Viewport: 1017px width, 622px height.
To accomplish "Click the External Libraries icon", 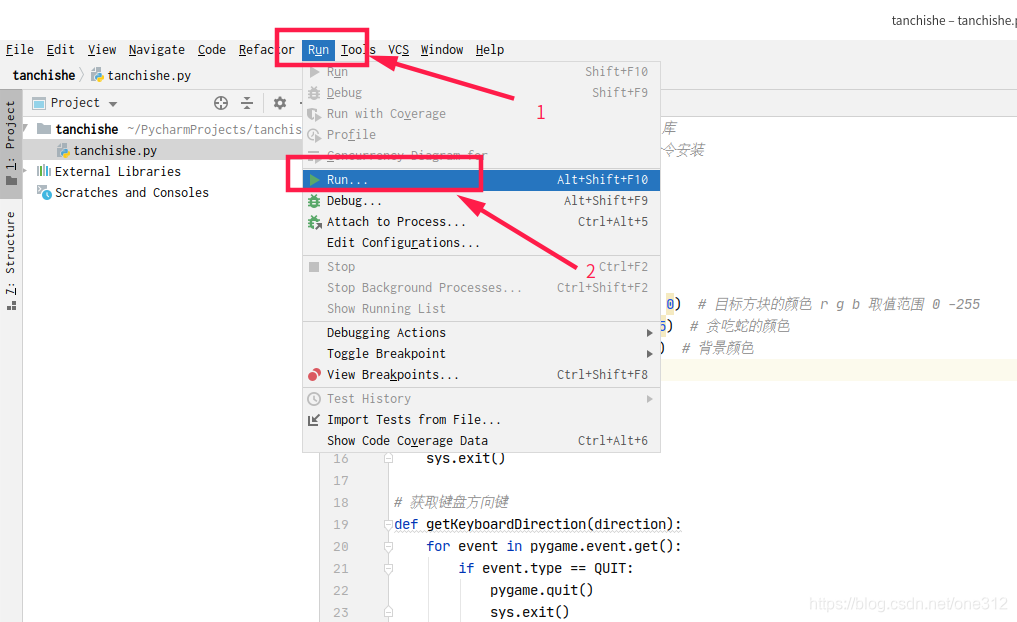I will [43, 171].
